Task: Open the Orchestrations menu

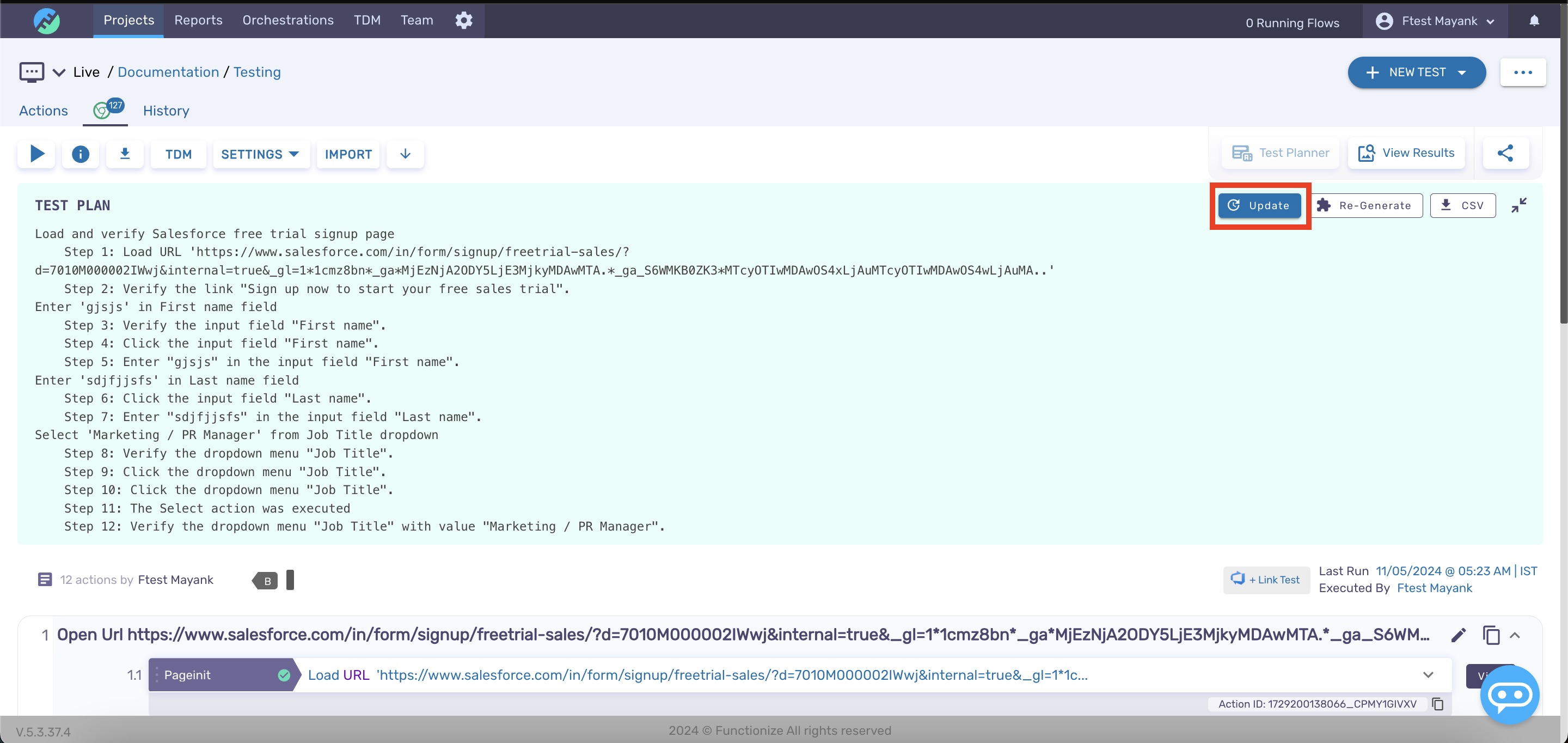Action: [288, 20]
